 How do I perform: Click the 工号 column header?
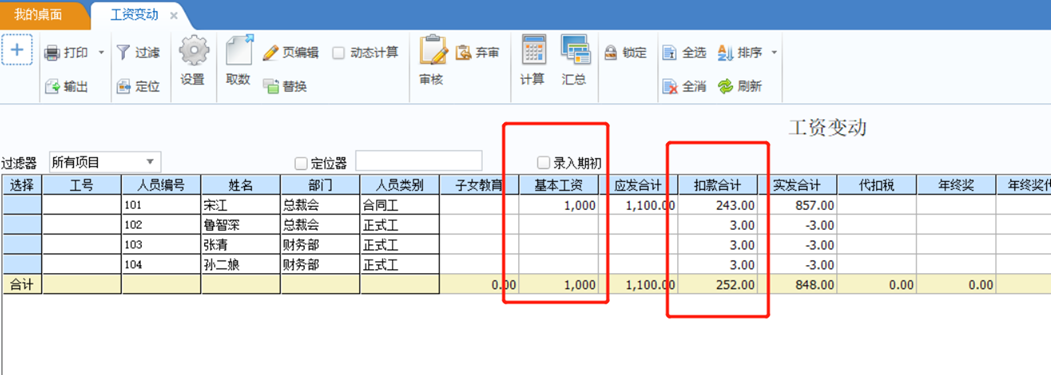tap(82, 185)
